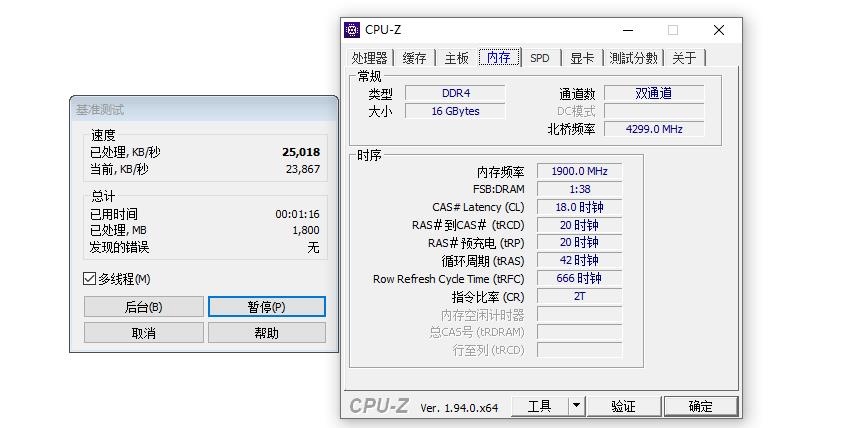The image size is (849, 428).
Task: Click the Ver. 1.94.0.x64 version text
Action: [x=459, y=408]
